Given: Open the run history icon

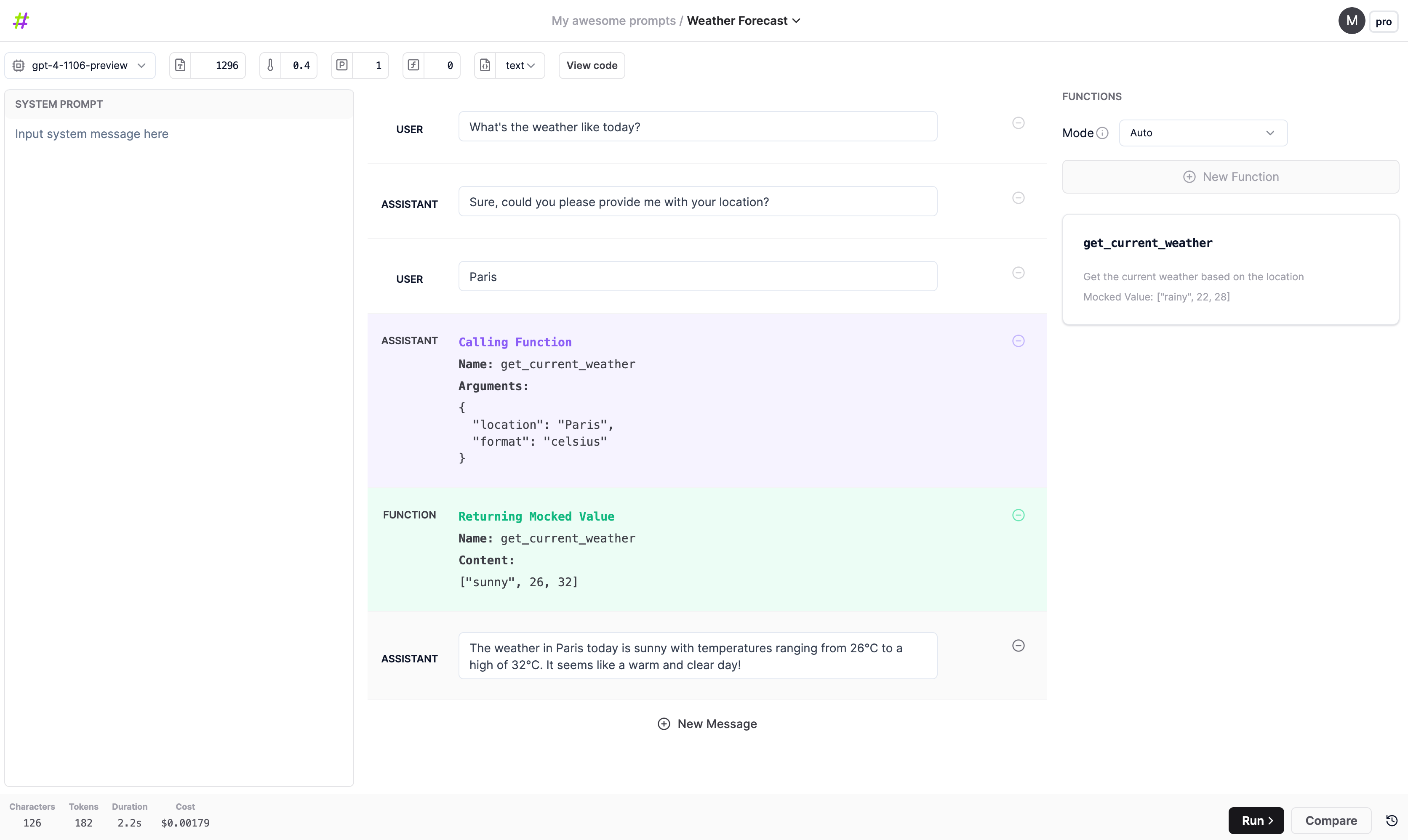Looking at the screenshot, I should 1392,820.
